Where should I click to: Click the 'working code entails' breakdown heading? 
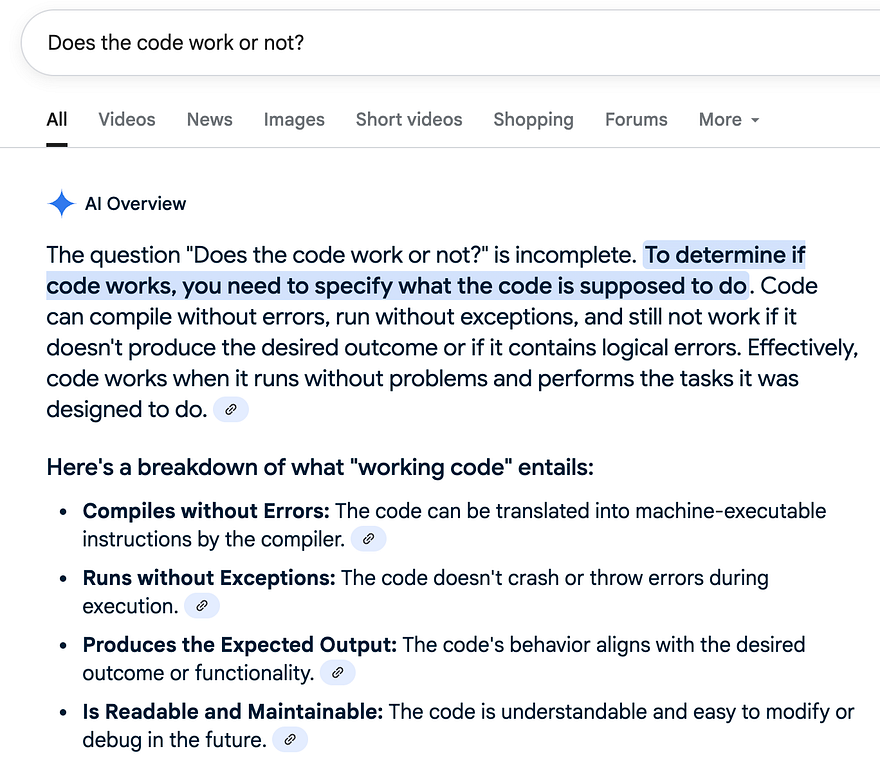[320, 467]
